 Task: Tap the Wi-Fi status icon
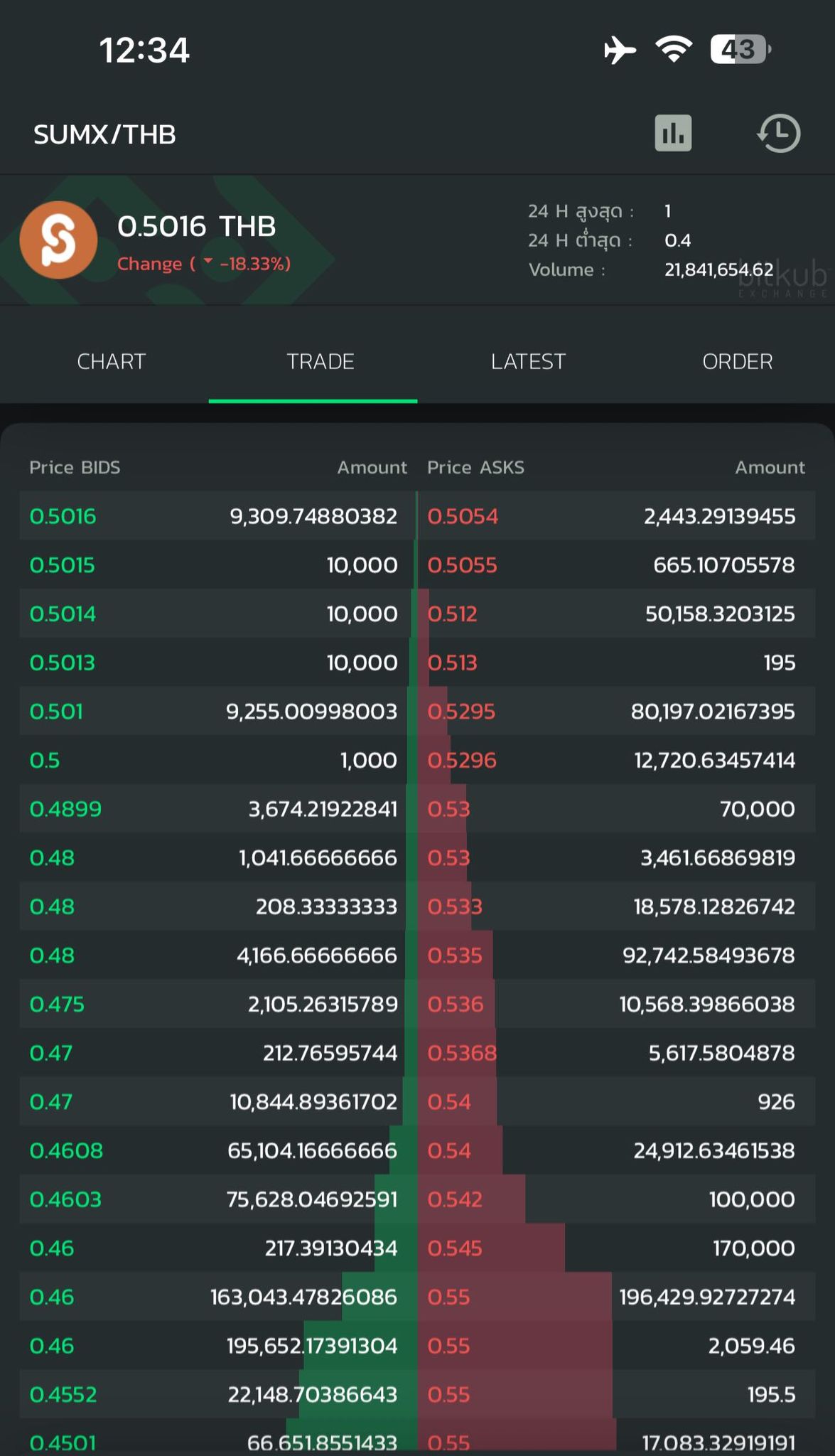674,49
